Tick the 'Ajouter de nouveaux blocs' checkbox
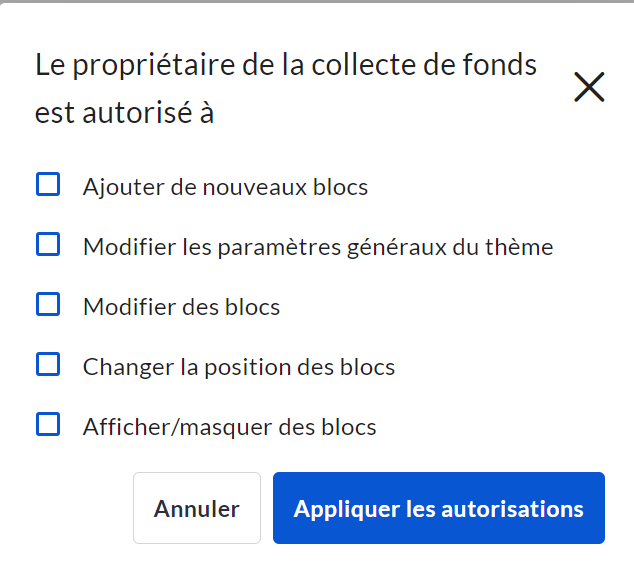Screen dimensions: 634x573 pos(48,185)
